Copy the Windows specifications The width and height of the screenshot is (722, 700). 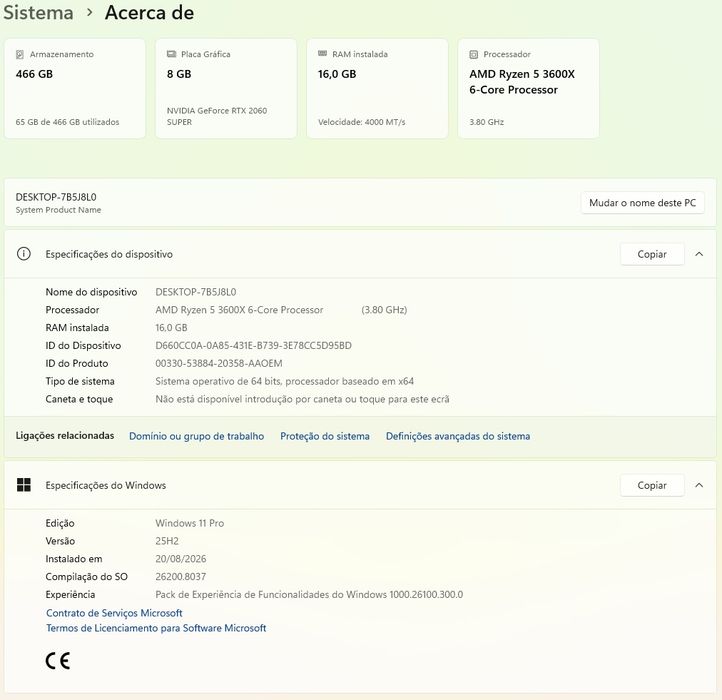pyautogui.click(x=652, y=485)
